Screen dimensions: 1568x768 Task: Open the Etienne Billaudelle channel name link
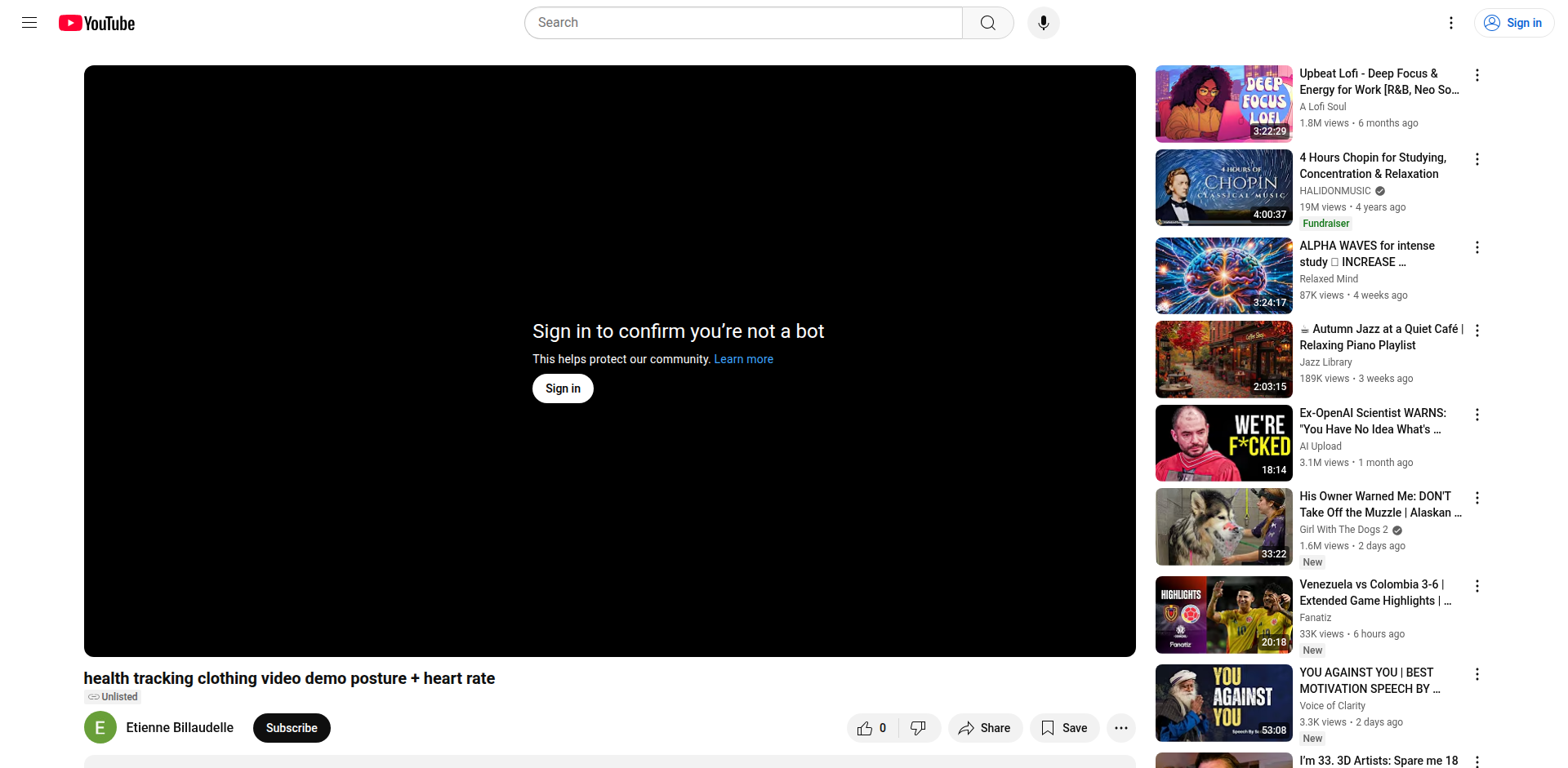click(x=180, y=727)
